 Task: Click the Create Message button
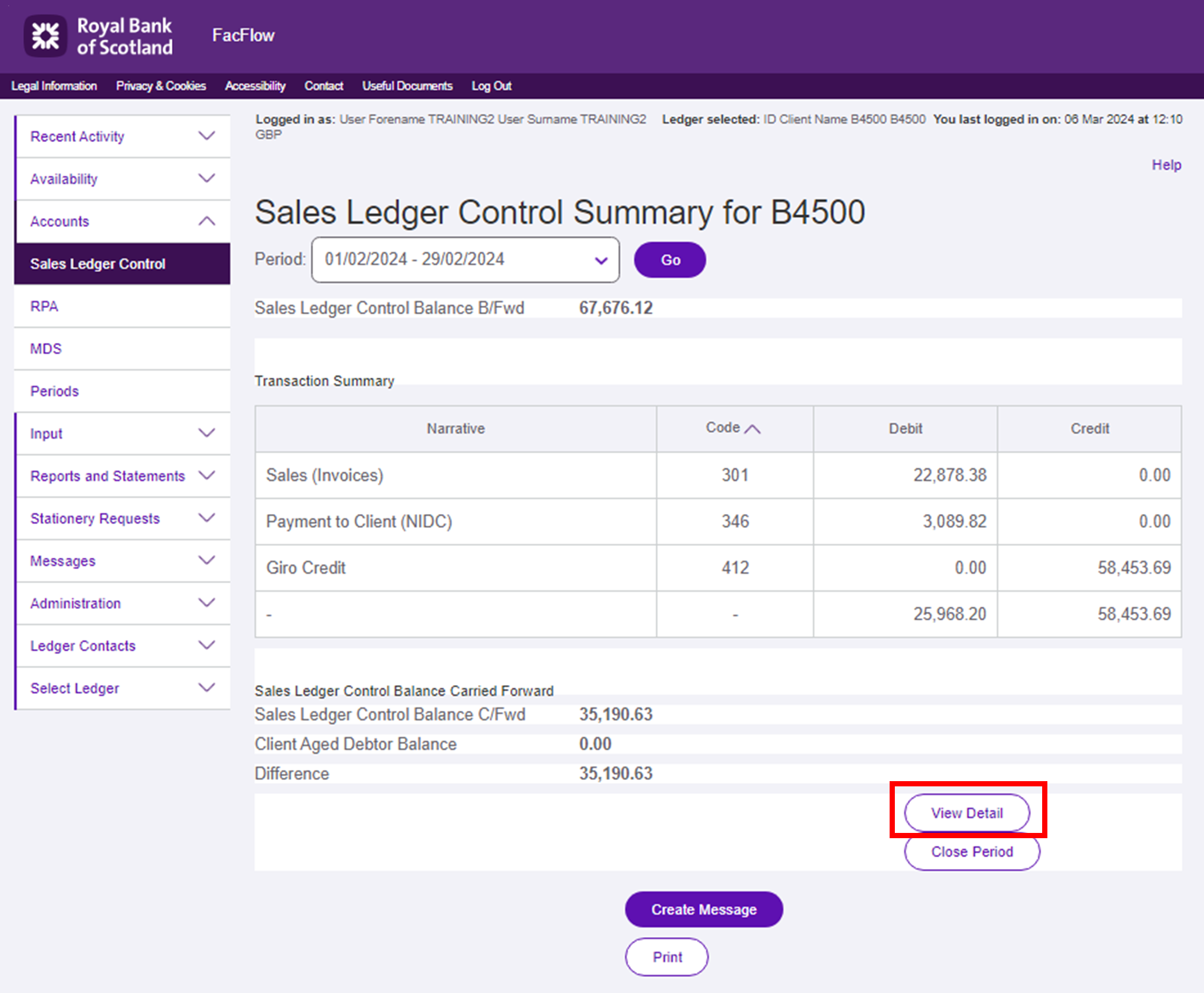[703, 909]
